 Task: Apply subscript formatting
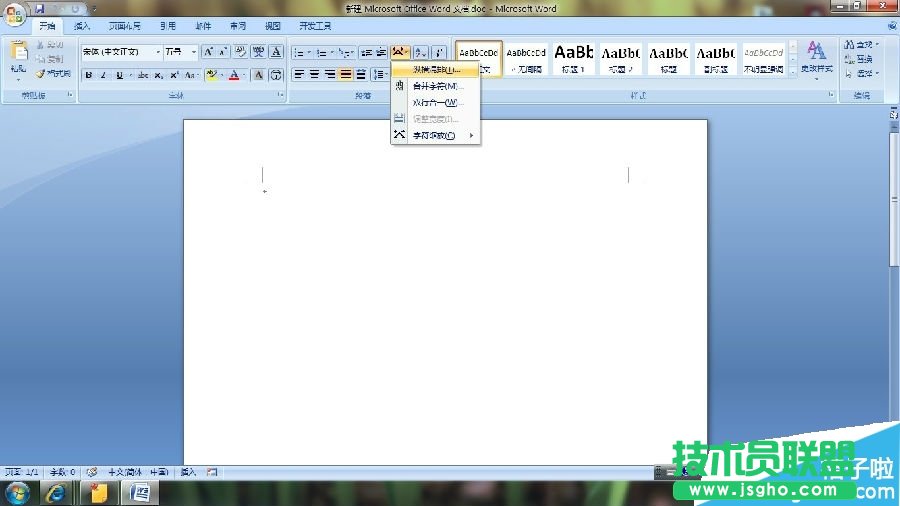pyautogui.click(x=159, y=75)
